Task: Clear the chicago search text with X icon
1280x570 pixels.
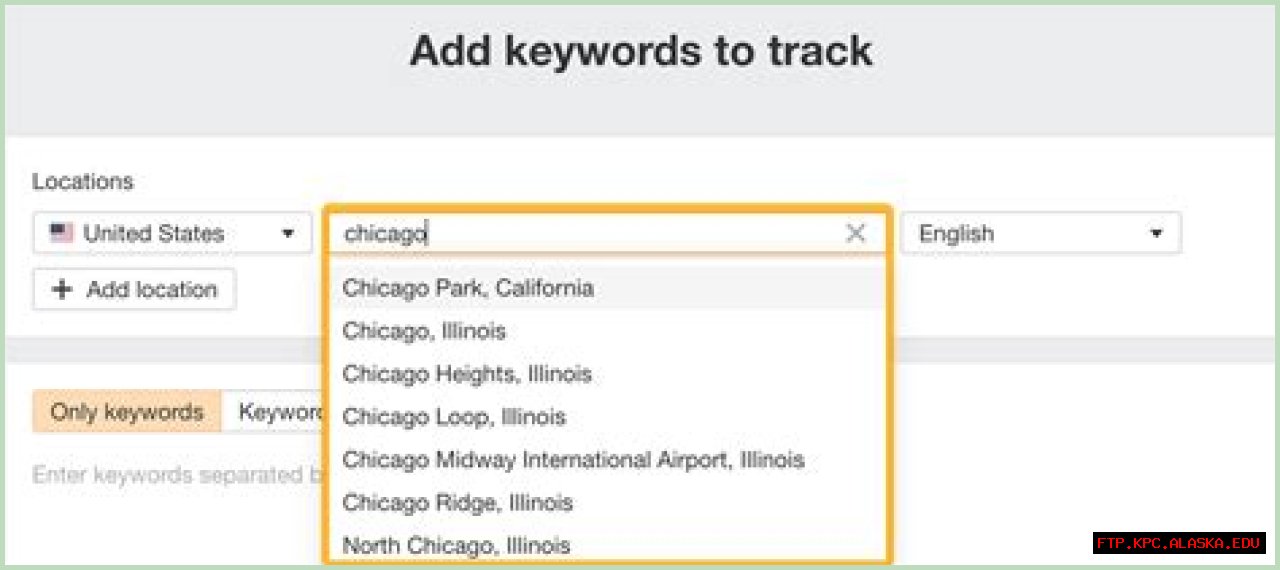Action: [856, 233]
